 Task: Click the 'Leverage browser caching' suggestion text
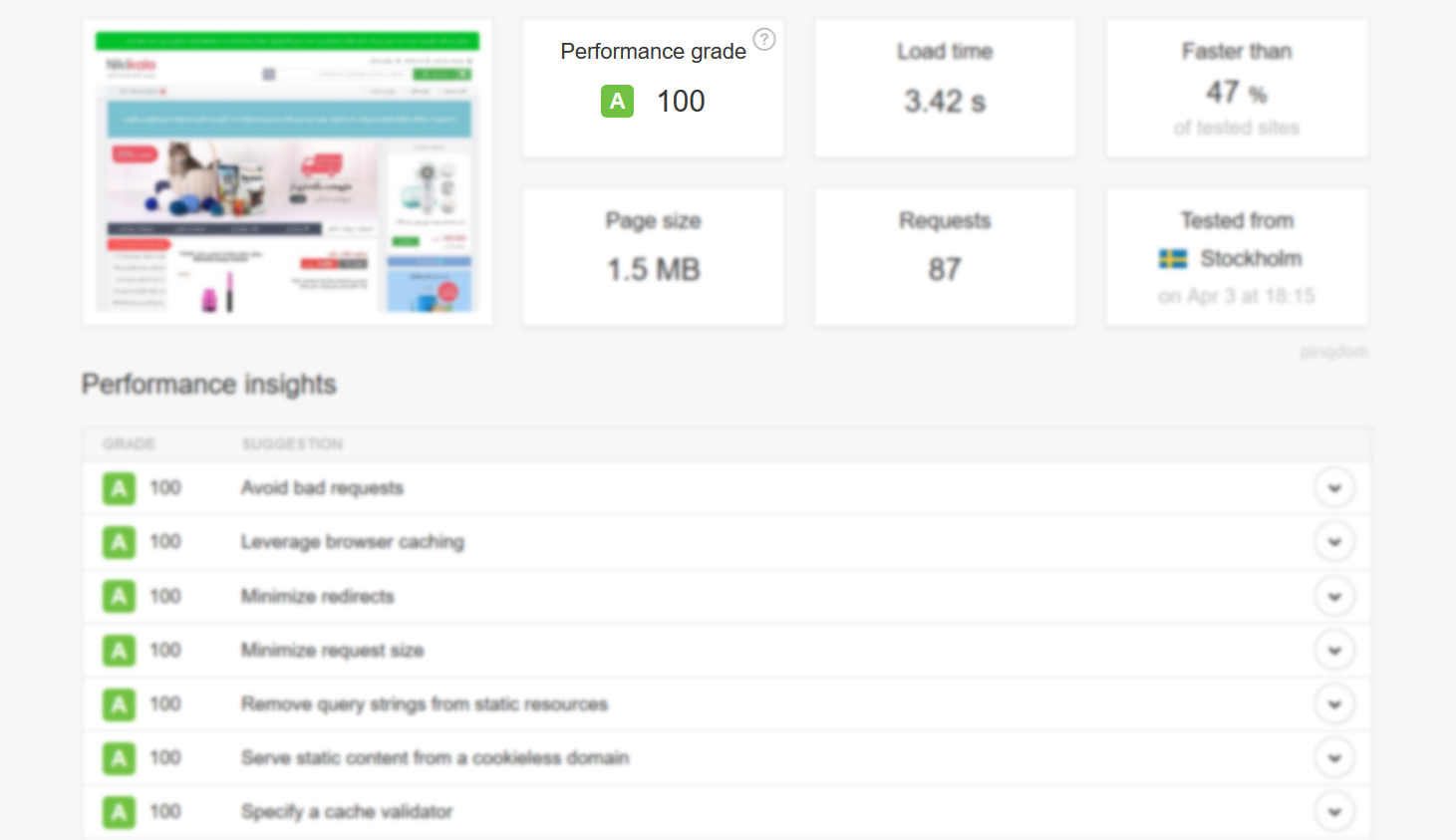[x=353, y=542]
